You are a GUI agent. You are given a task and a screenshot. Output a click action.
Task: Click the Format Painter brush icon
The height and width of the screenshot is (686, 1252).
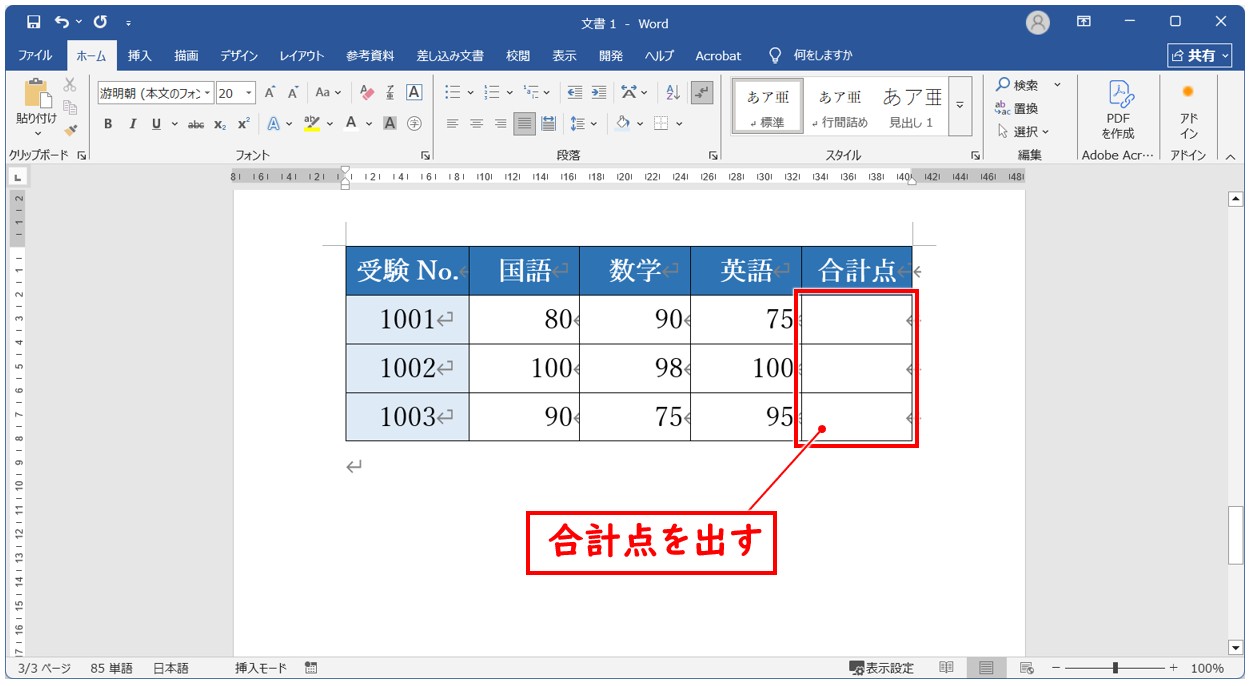[70, 130]
